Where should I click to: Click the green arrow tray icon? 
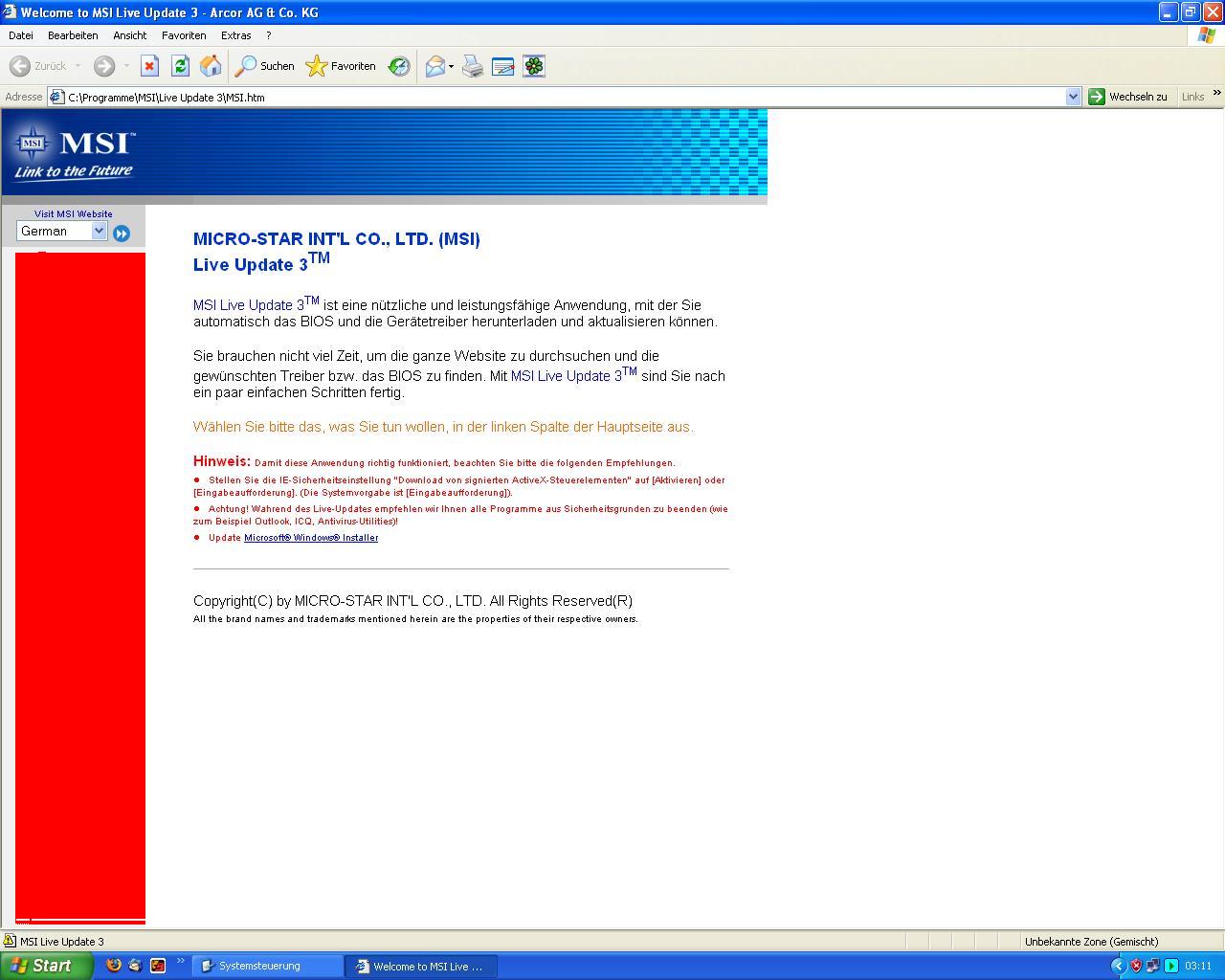(1170, 966)
